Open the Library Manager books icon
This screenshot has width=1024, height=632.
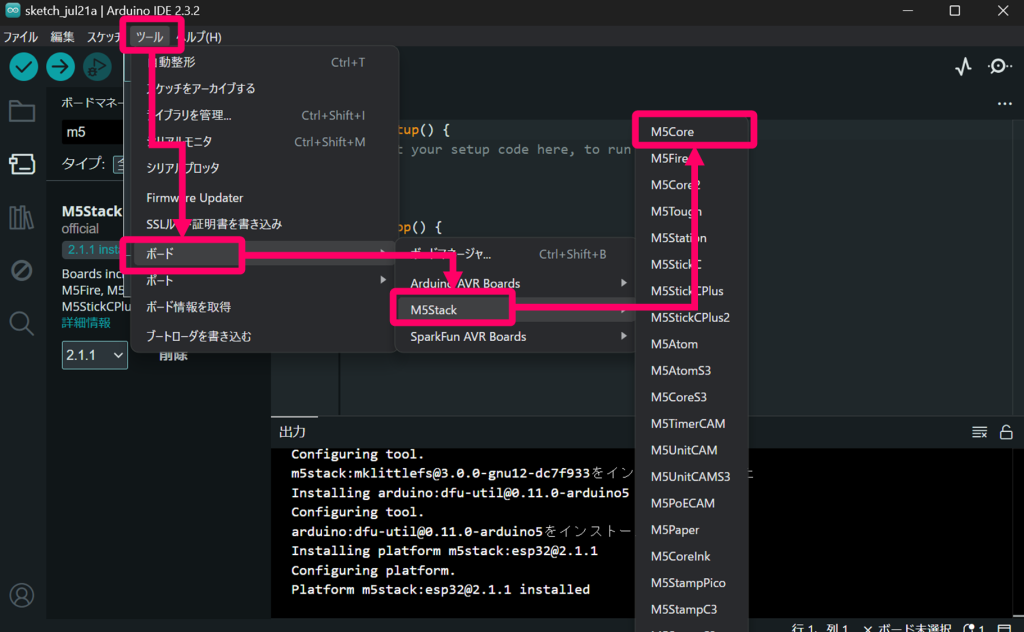pyautogui.click(x=22, y=217)
